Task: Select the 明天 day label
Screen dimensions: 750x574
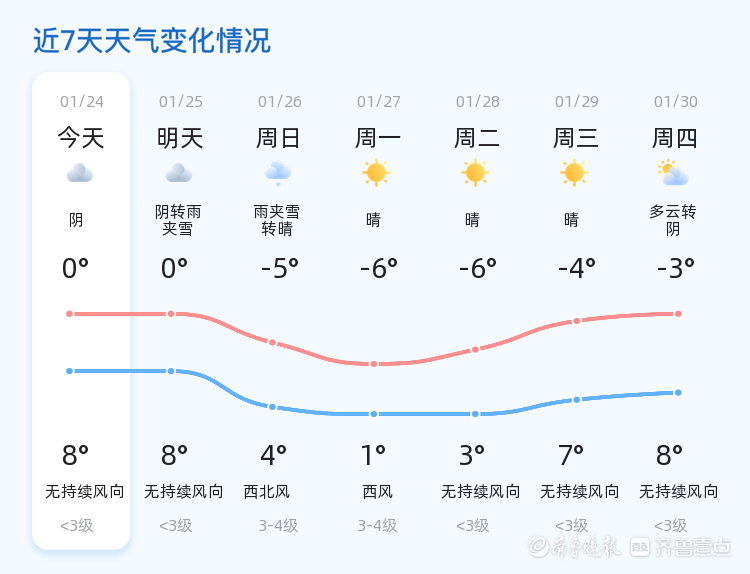Action: coord(180,138)
